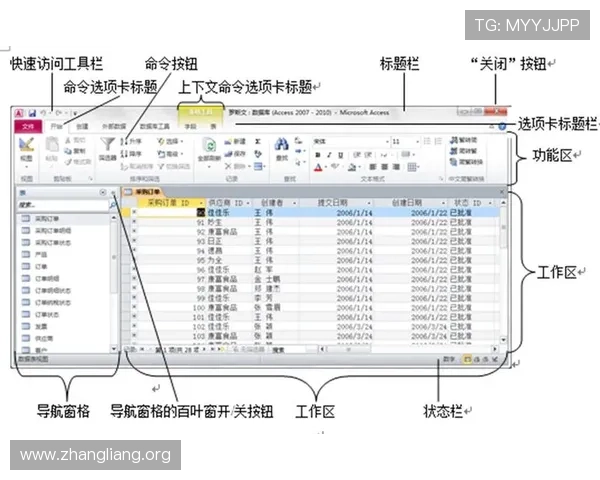Open the font size dropdown showing 11

tap(417, 142)
